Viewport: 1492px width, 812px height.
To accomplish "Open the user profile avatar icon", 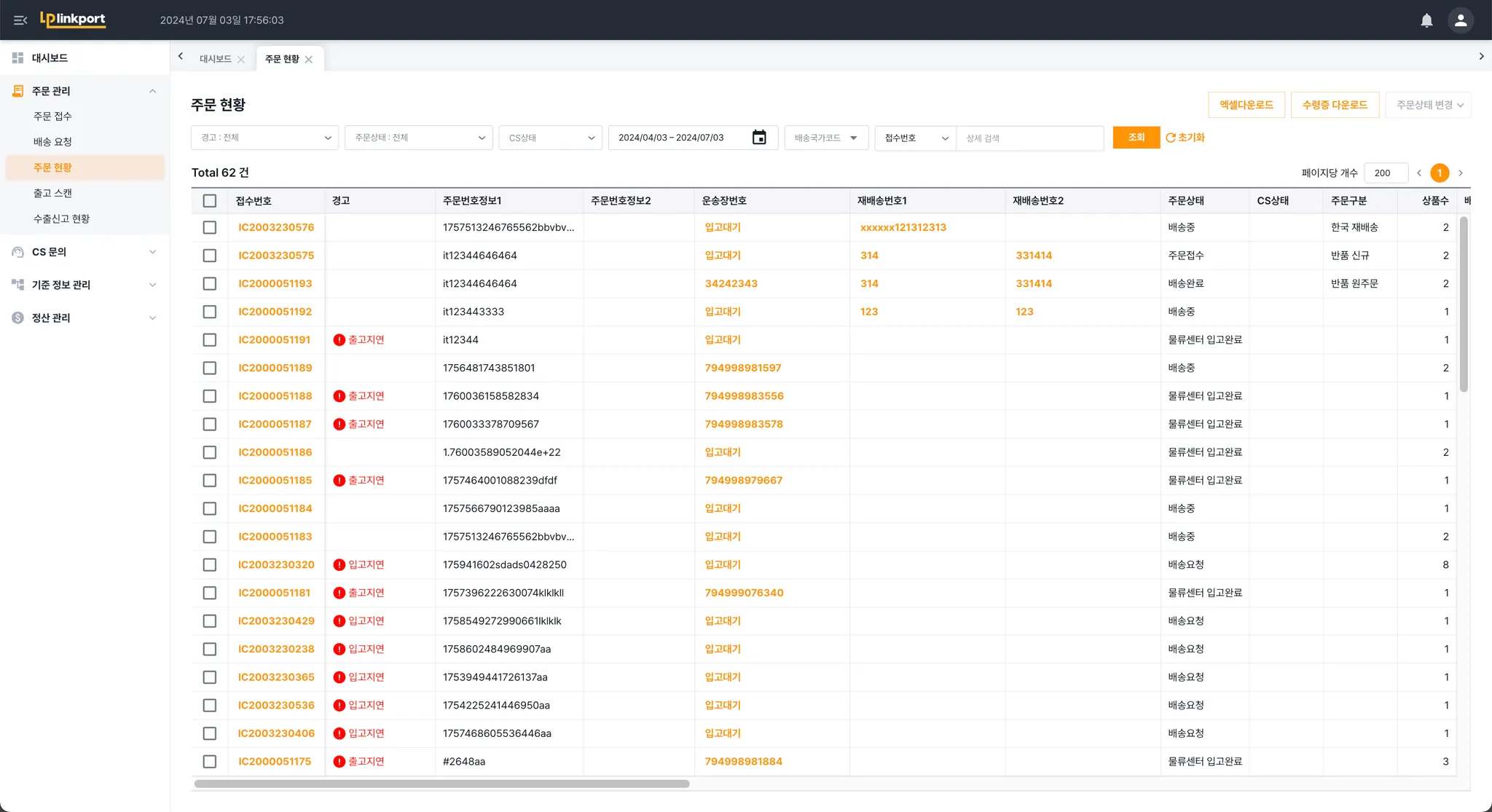I will [1460, 20].
